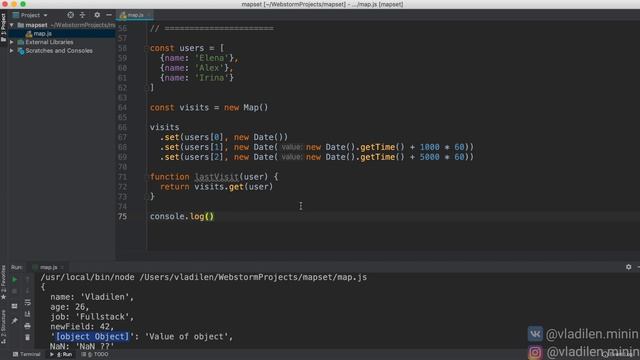The image size is (640, 360).
Task: Click newField: 42 output line
Action: pyautogui.click(x=82, y=327)
